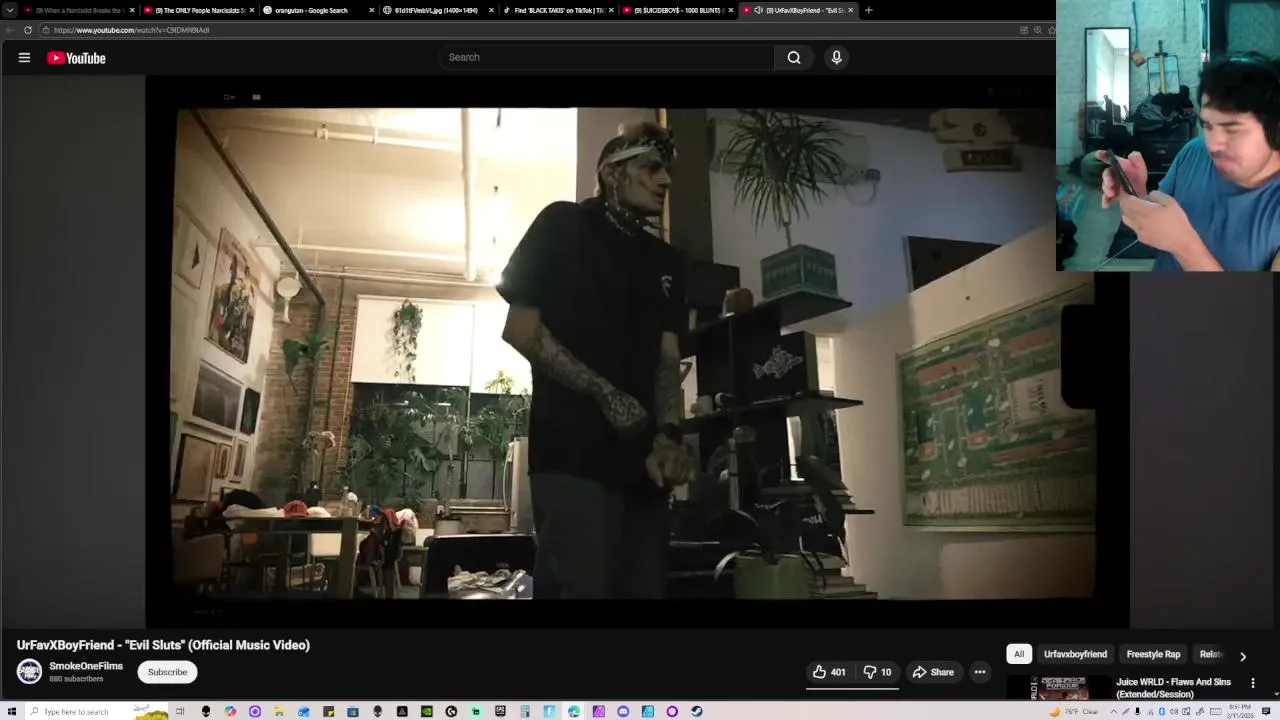This screenshot has width=1280, height=720.
Task: Click the YouTube search magnifier button
Action: coord(794,57)
